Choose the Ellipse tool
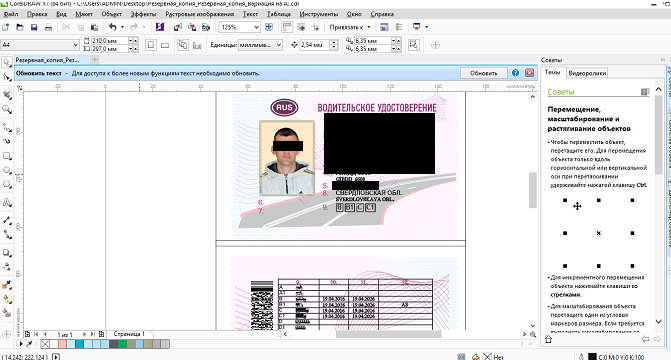 pyautogui.click(x=7, y=170)
